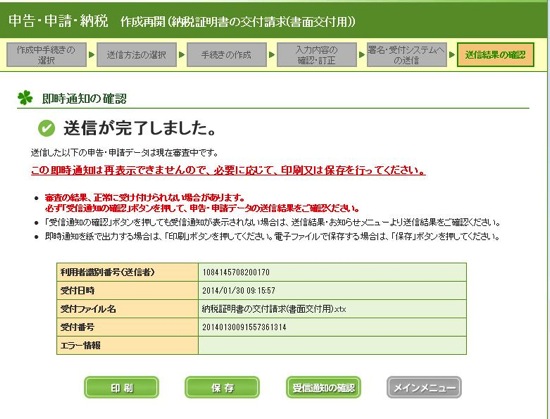Select step 送信方法の選択

click(x=136, y=55)
